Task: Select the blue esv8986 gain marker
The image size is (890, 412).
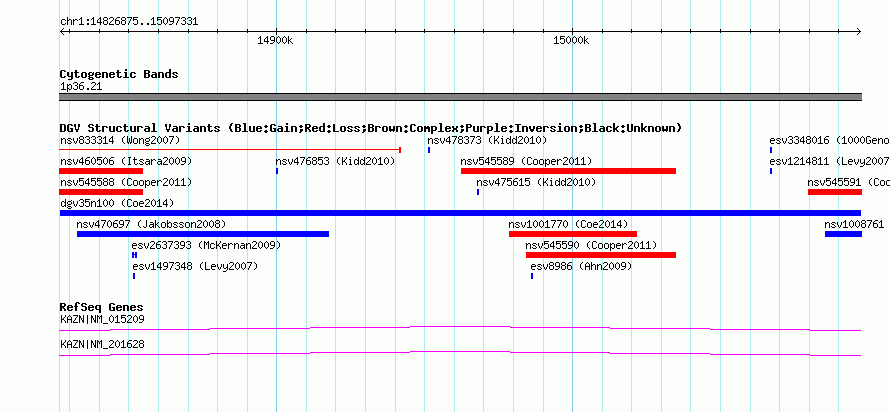Action: (x=532, y=276)
